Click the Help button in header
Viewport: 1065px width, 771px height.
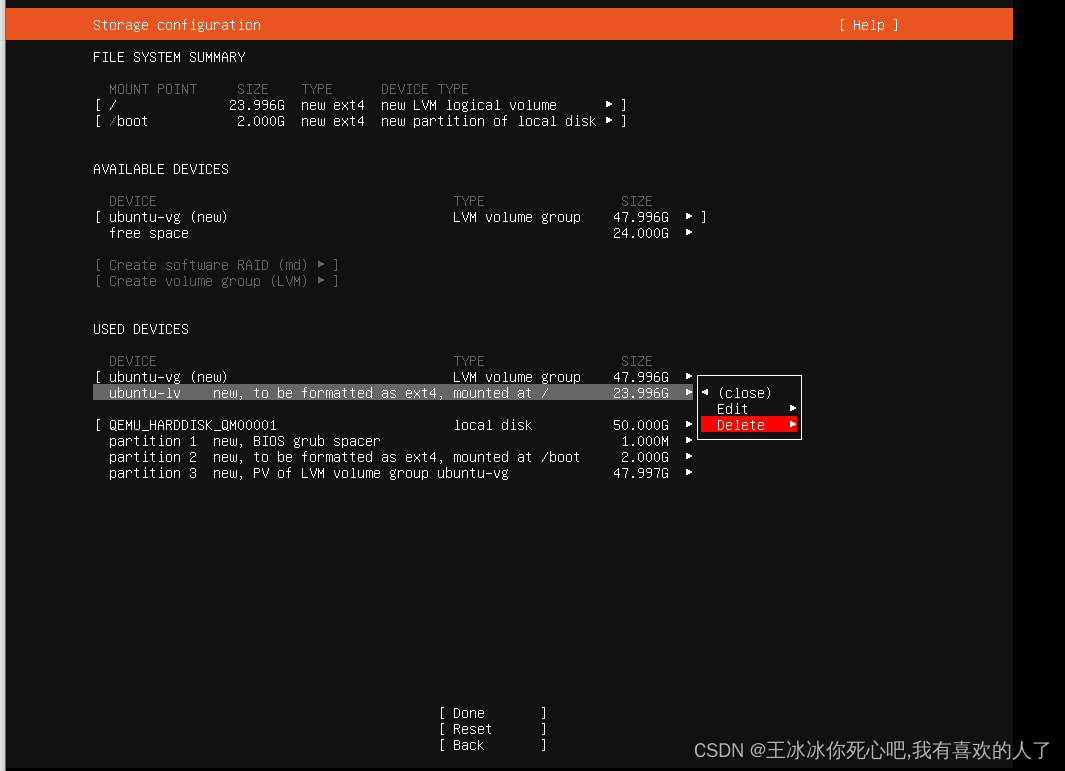[x=868, y=25]
